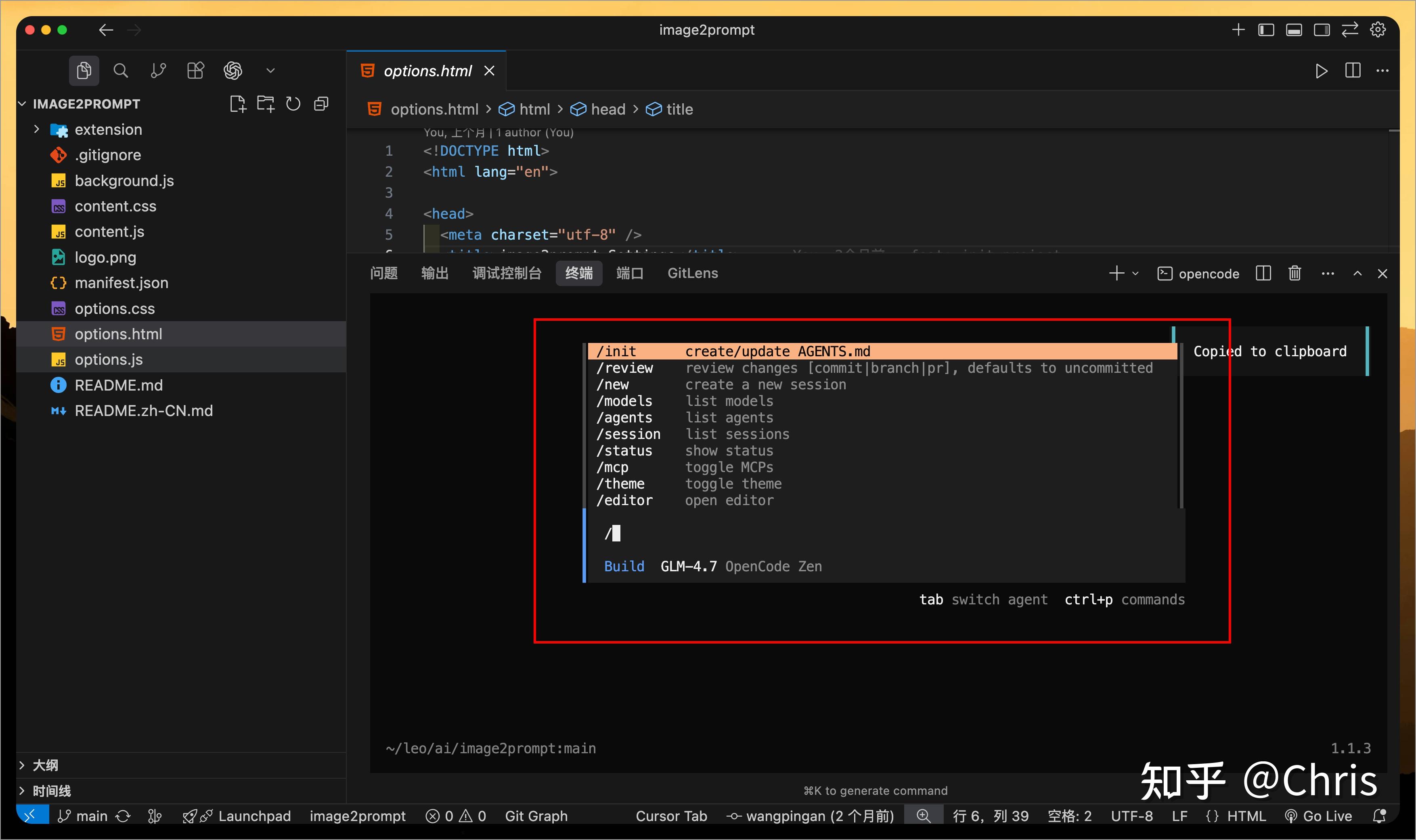The image size is (1416, 840).
Task: Open the Source Control view icon
Action: click(x=158, y=71)
